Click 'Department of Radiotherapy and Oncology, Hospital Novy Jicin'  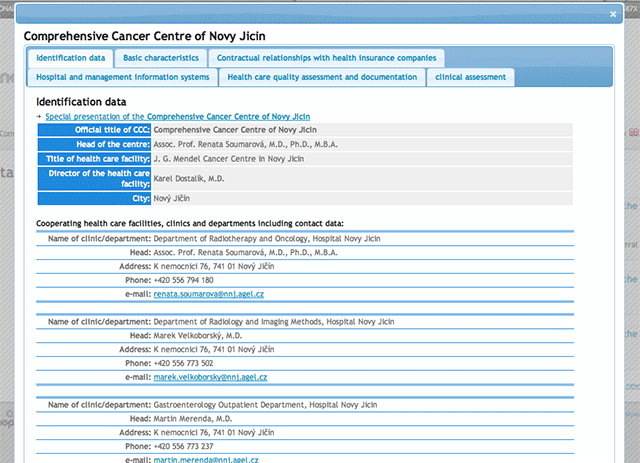(267, 238)
